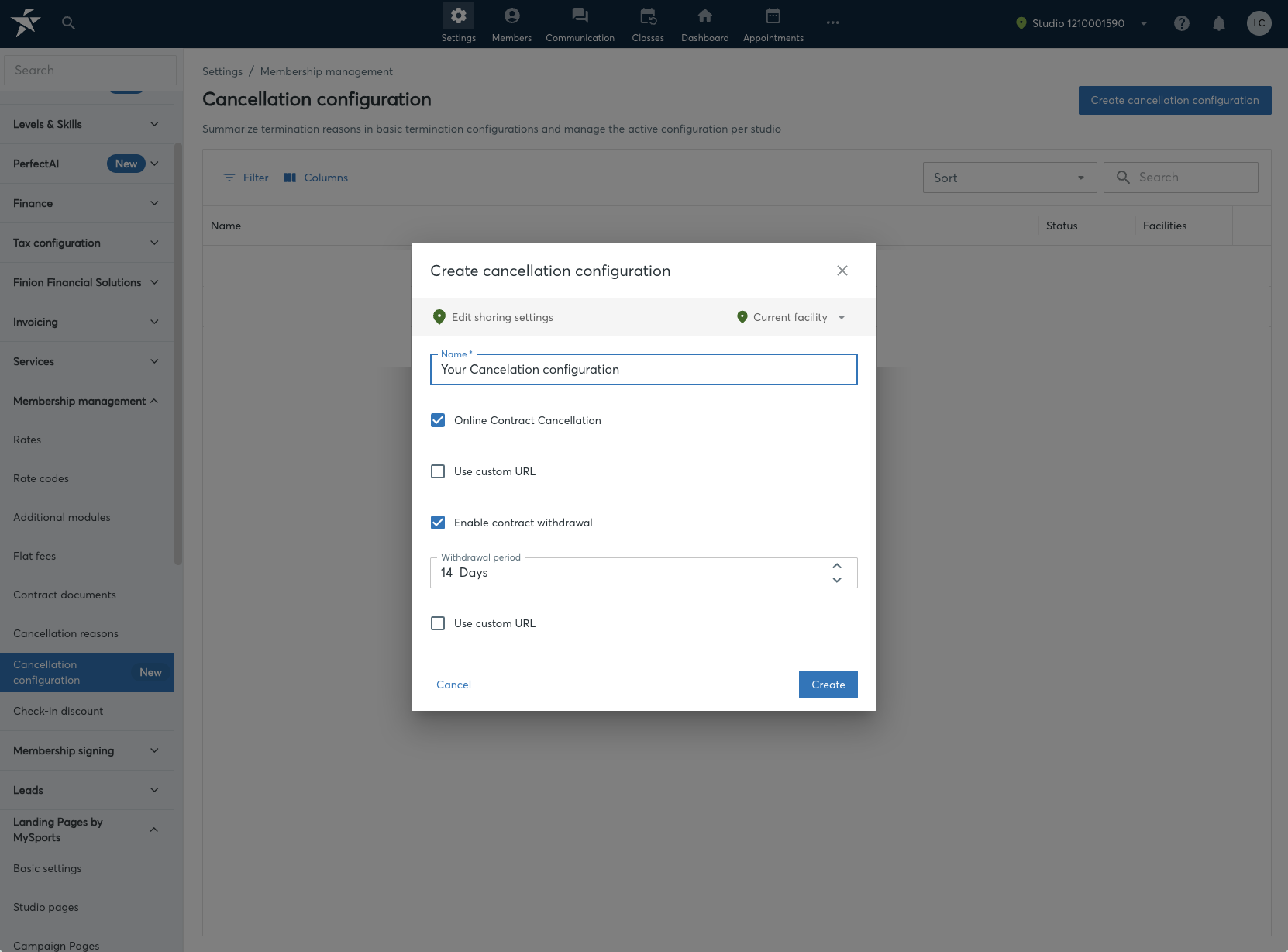Uncheck Online Contract Cancellation
This screenshot has width=1288, height=952.
[x=438, y=420]
